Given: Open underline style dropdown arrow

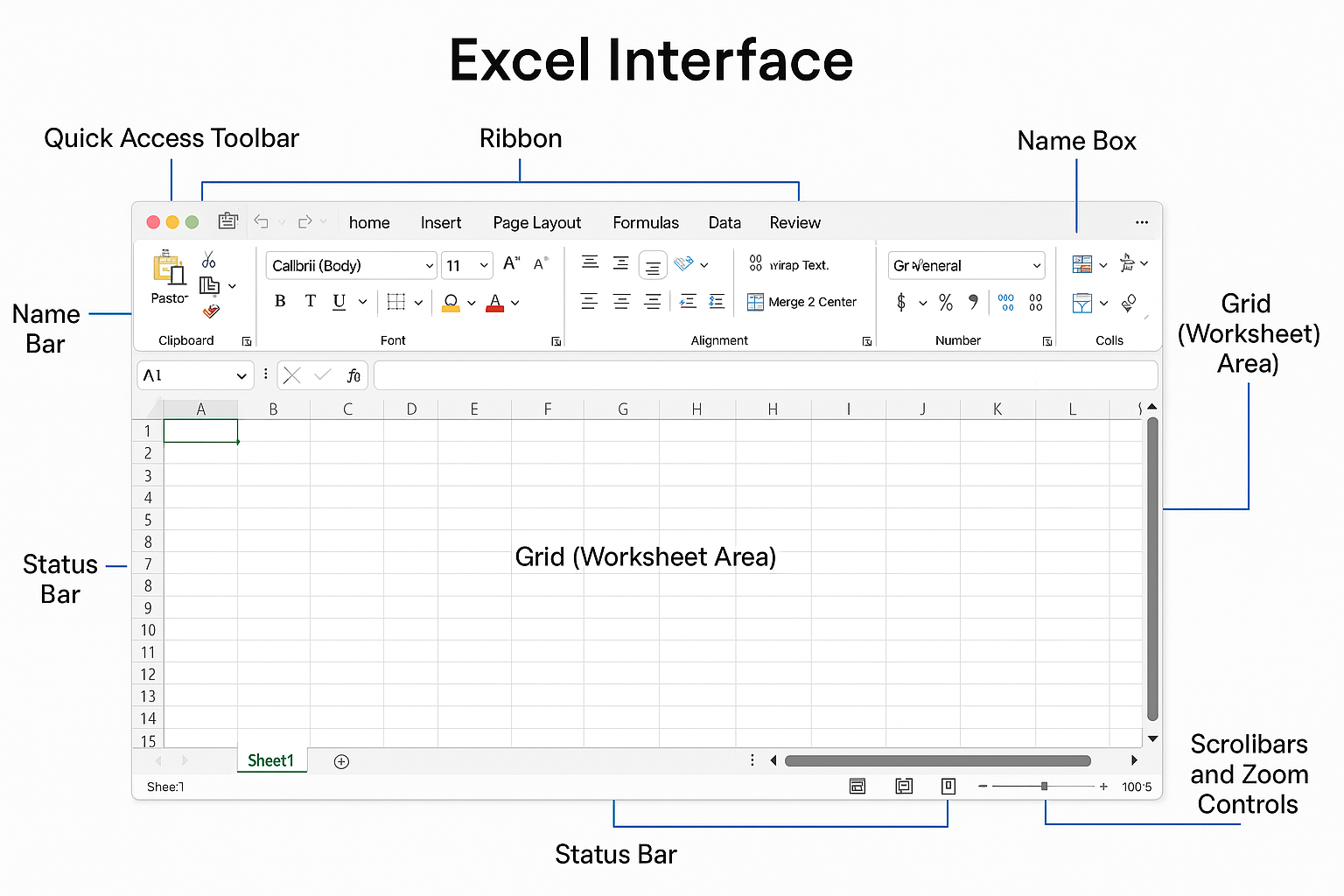Looking at the screenshot, I should 362,302.
